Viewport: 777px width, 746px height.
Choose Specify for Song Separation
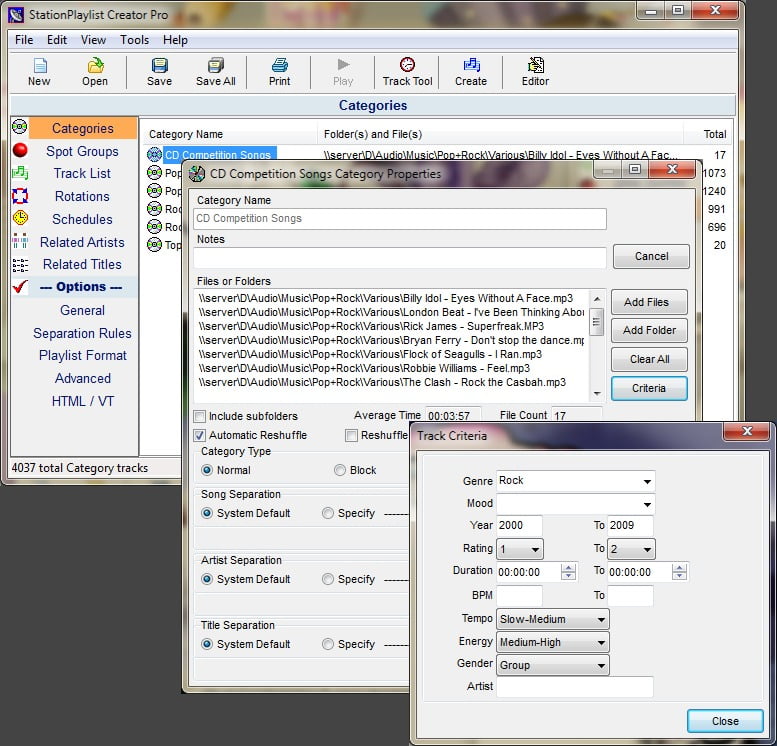coord(328,513)
